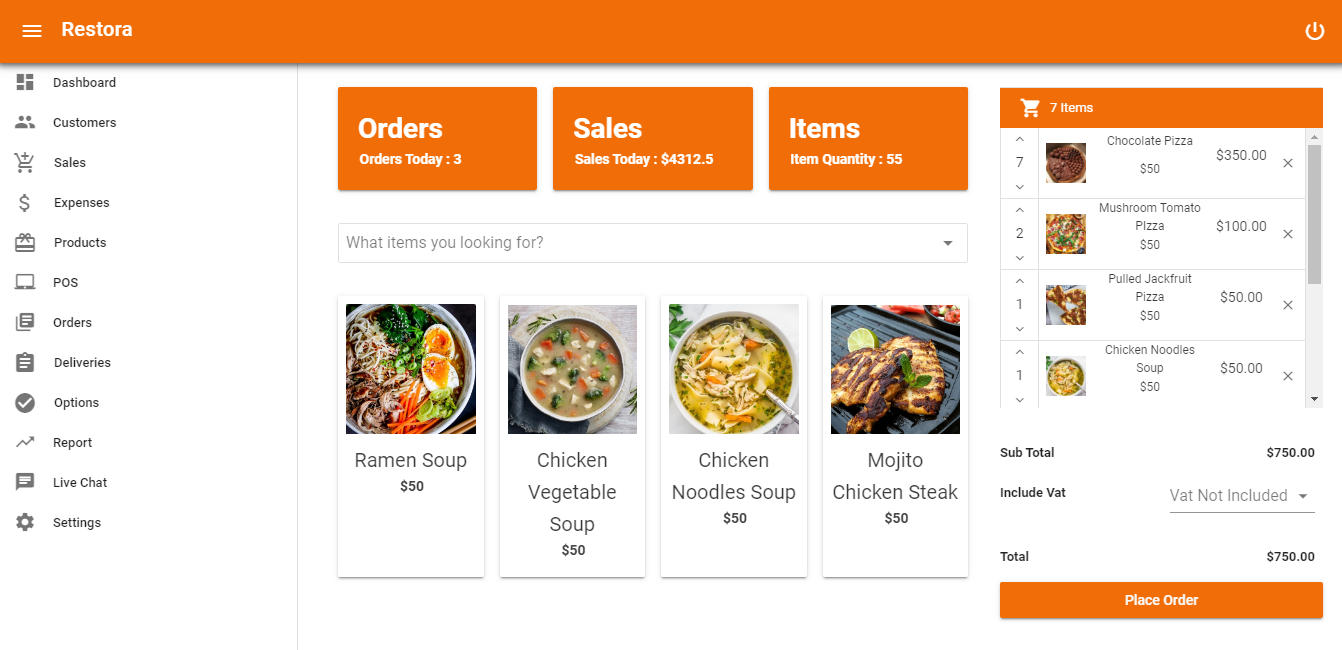Open the Vat Not Included dropdown
Image resolution: width=1342 pixels, height=650 pixels.
click(x=1240, y=495)
